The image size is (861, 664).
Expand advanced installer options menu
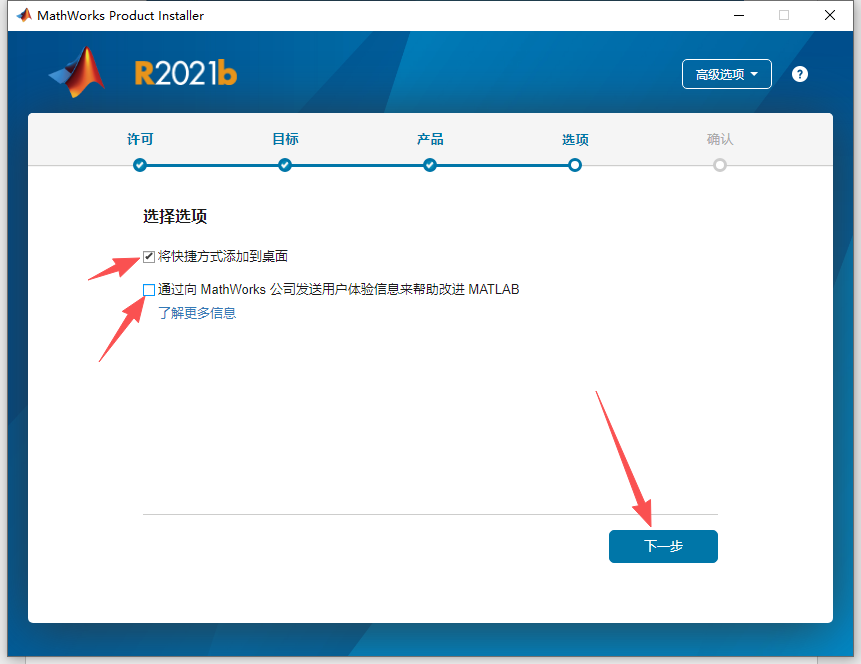point(726,73)
